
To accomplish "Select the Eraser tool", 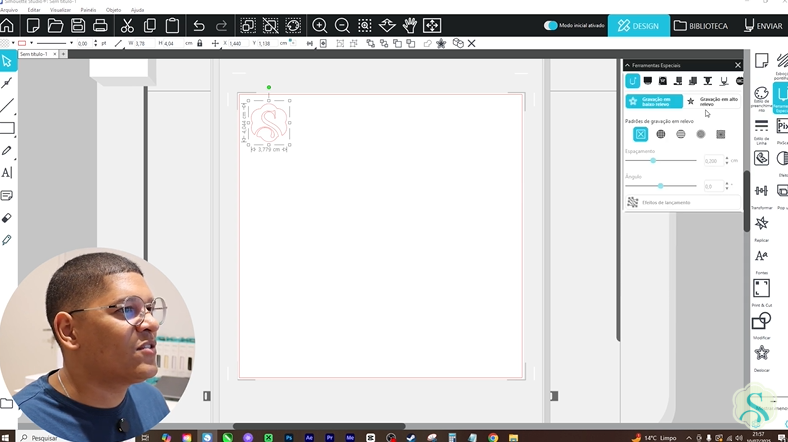I will [x=7, y=218].
